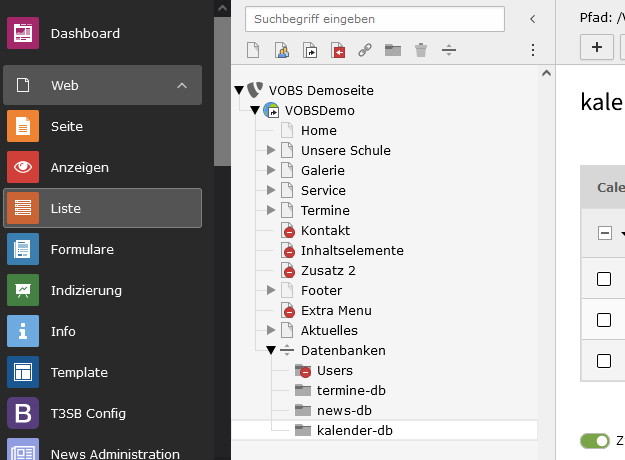The height and width of the screenshot is (460, 625).
Task: Expand the Unsere Schule page node
Action: click(x=271, y=151)
